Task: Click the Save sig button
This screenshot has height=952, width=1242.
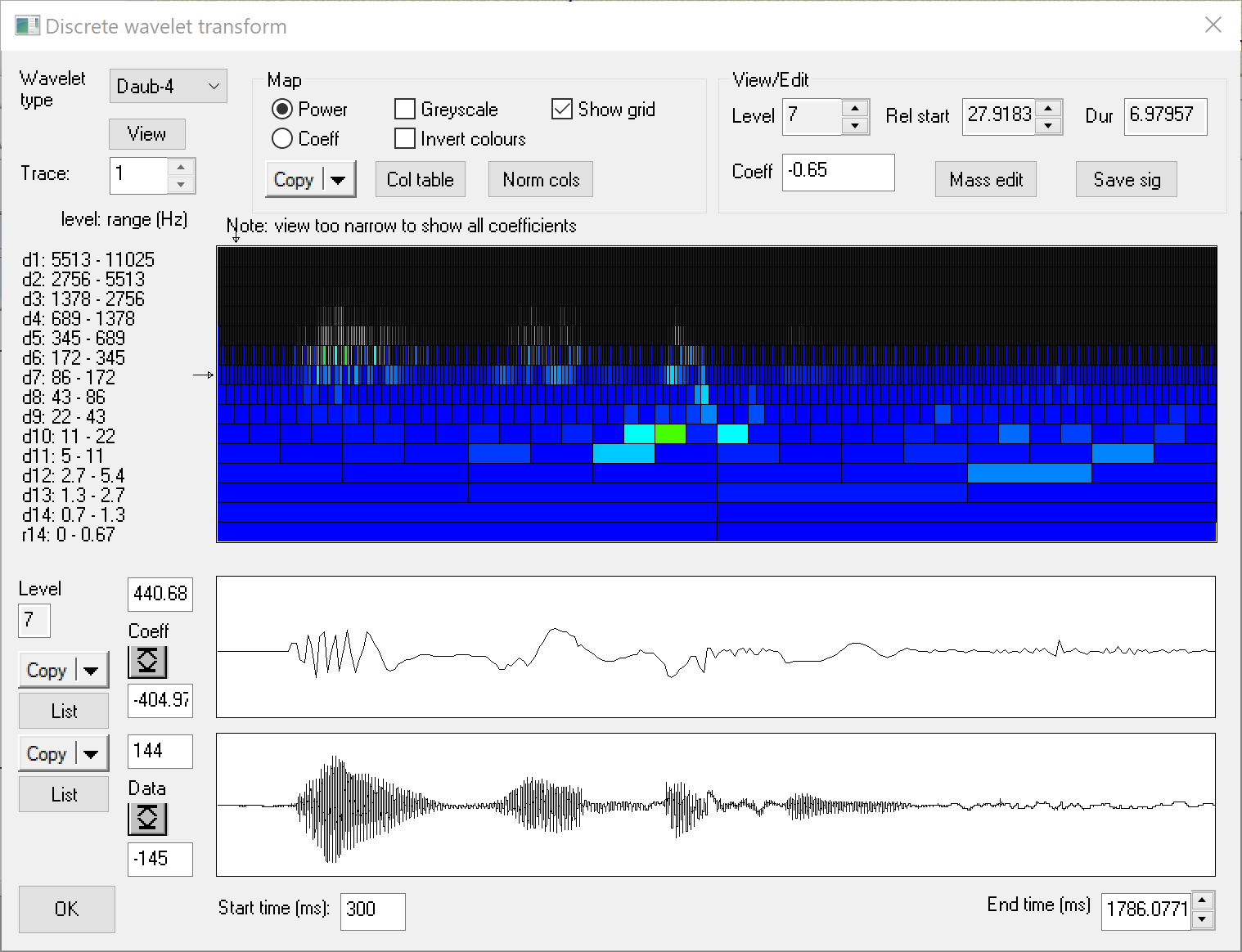Action: click(x=1126, y=180)
